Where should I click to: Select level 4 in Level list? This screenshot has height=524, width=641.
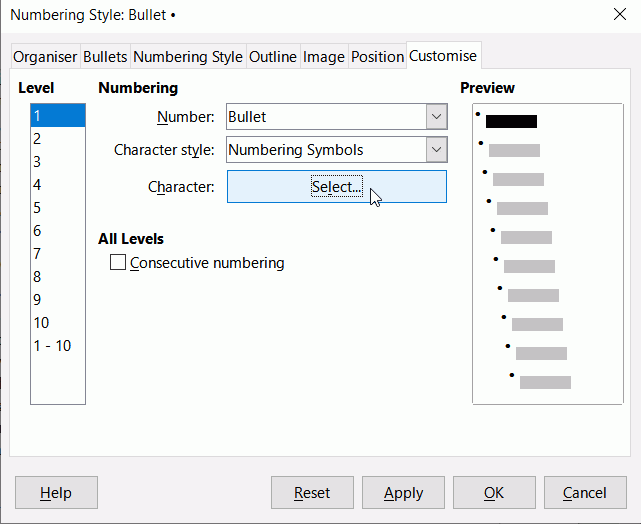pos(58,185)
